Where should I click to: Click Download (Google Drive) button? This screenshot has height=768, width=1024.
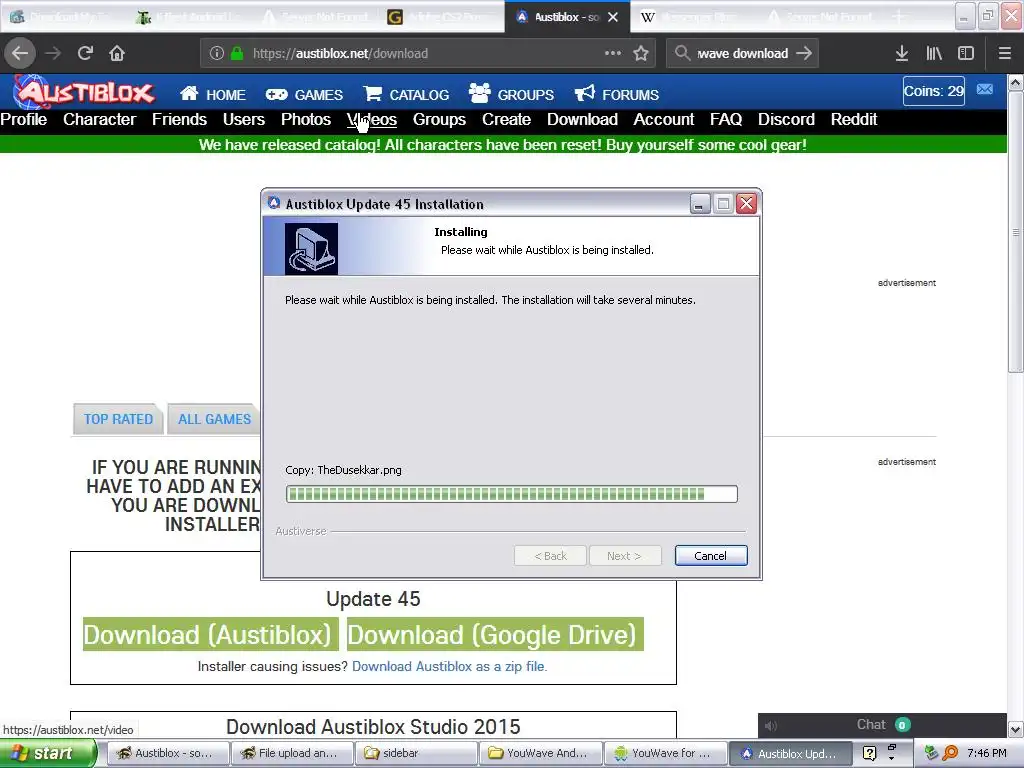495,635
